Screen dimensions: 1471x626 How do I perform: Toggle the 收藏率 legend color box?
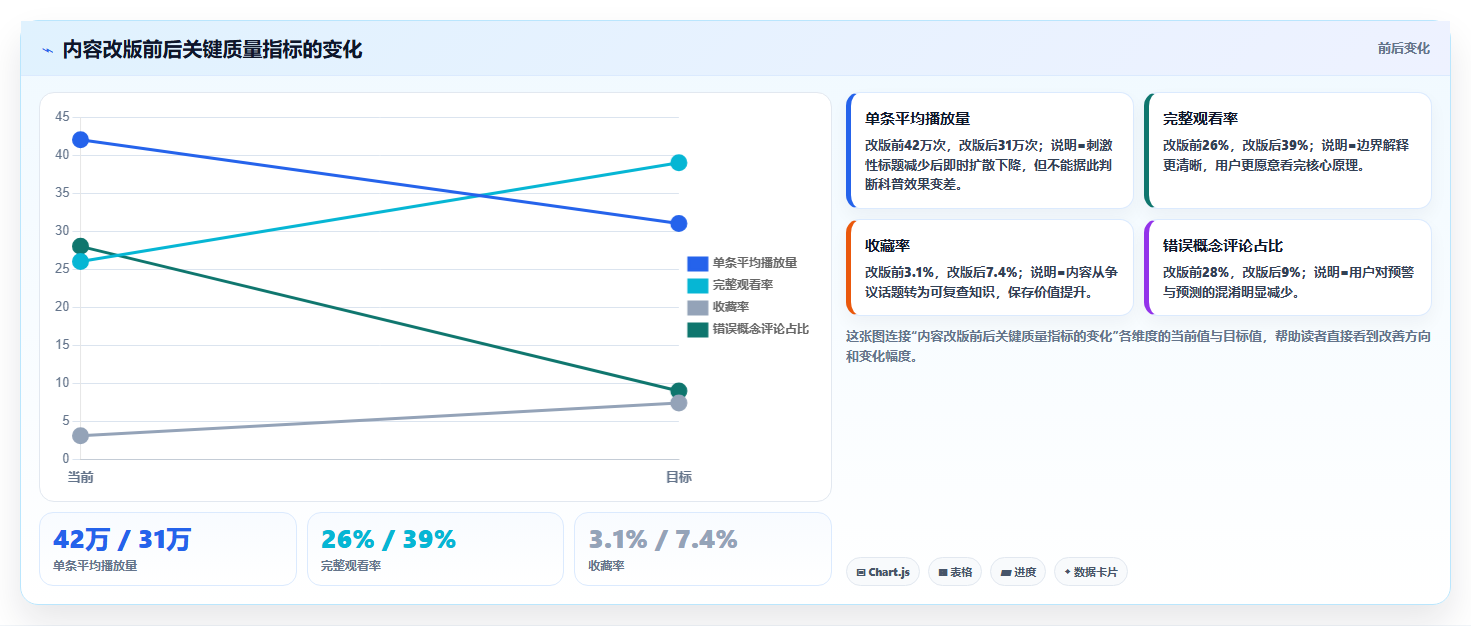coord(697,307)
